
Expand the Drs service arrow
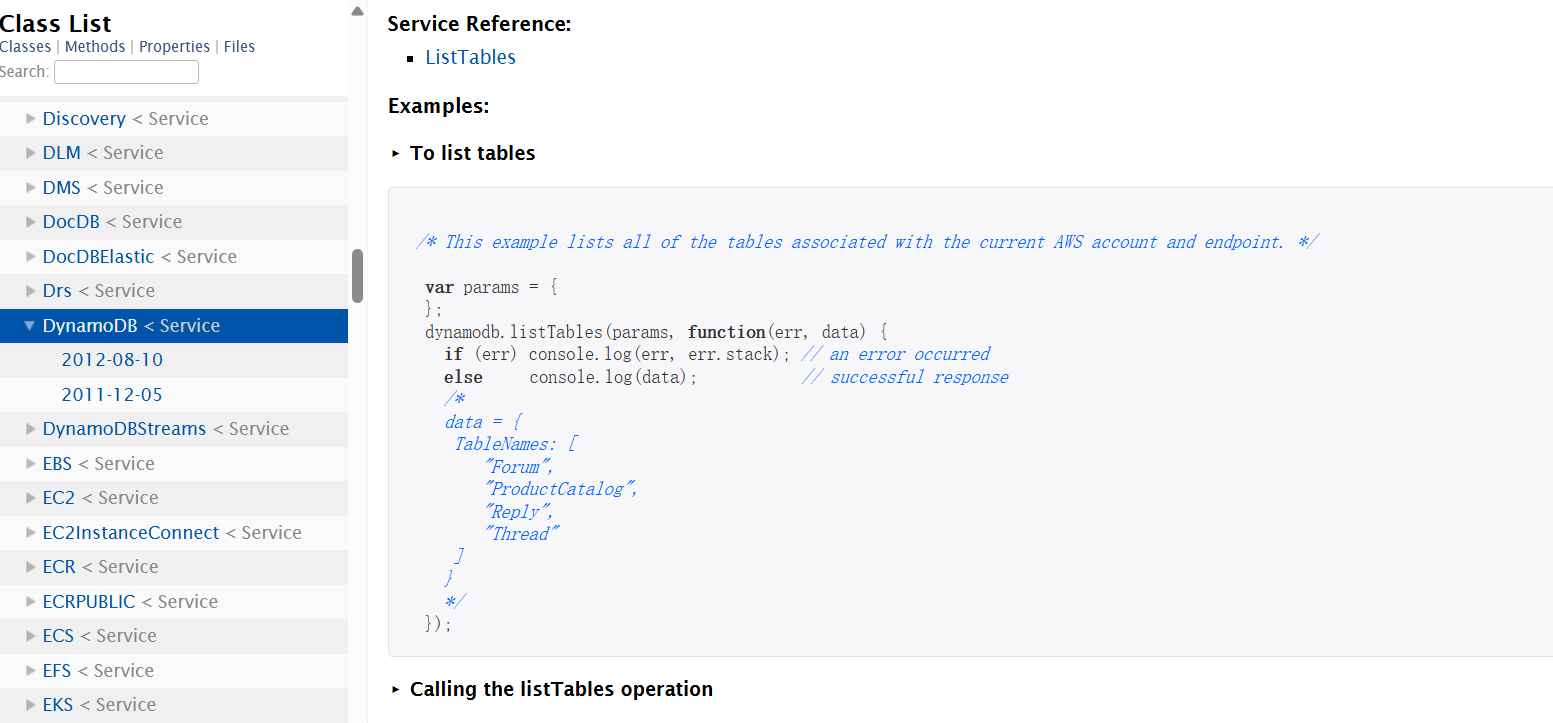coord(31,291)
